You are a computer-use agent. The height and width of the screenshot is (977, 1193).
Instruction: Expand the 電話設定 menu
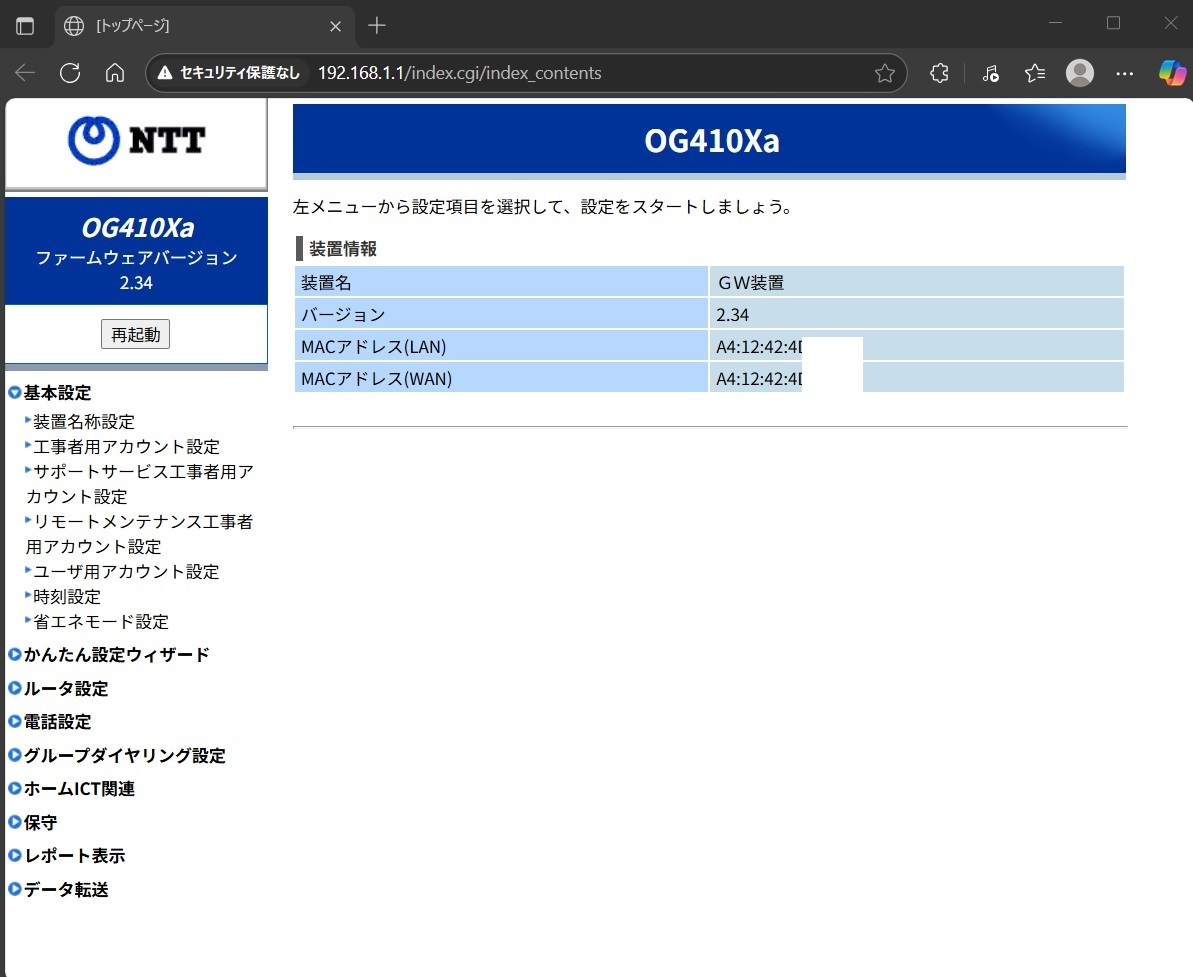49,721
